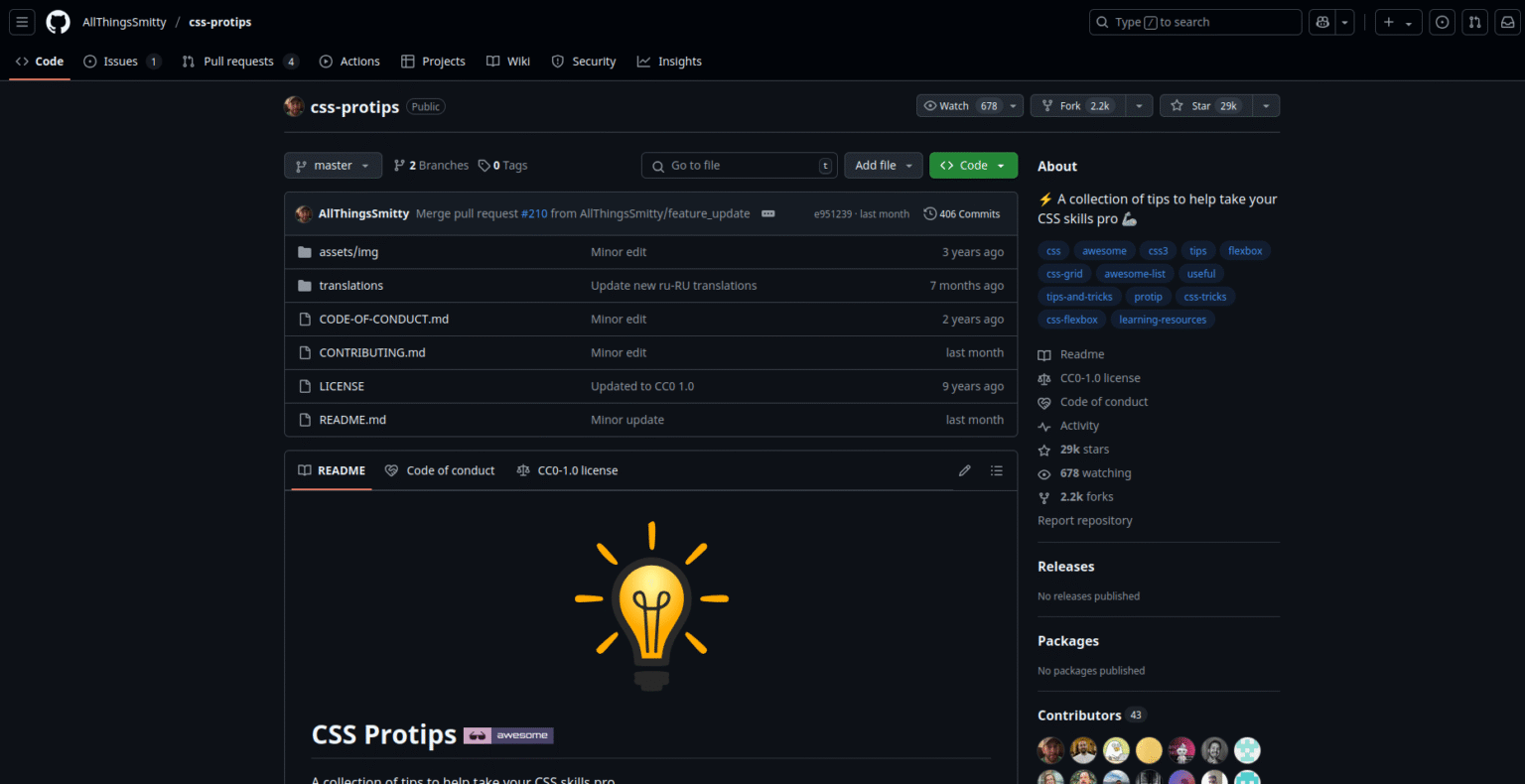
Task: Open GitHub Copilot chat in the header
Action: pyautogui.click(x=1323, y=21)
